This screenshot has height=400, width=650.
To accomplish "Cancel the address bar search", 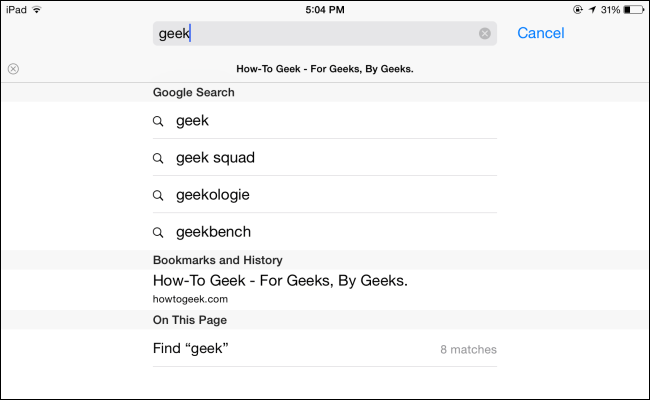I will coord(541,33).
